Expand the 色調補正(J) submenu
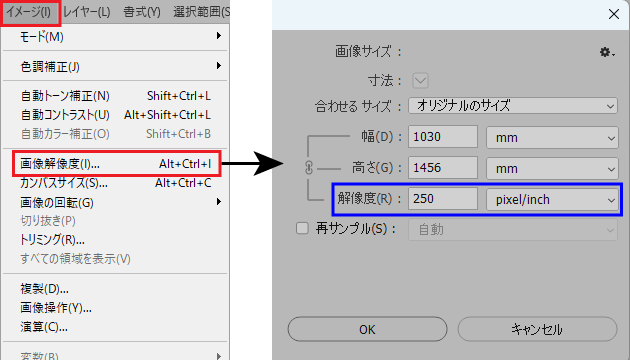 115,67
